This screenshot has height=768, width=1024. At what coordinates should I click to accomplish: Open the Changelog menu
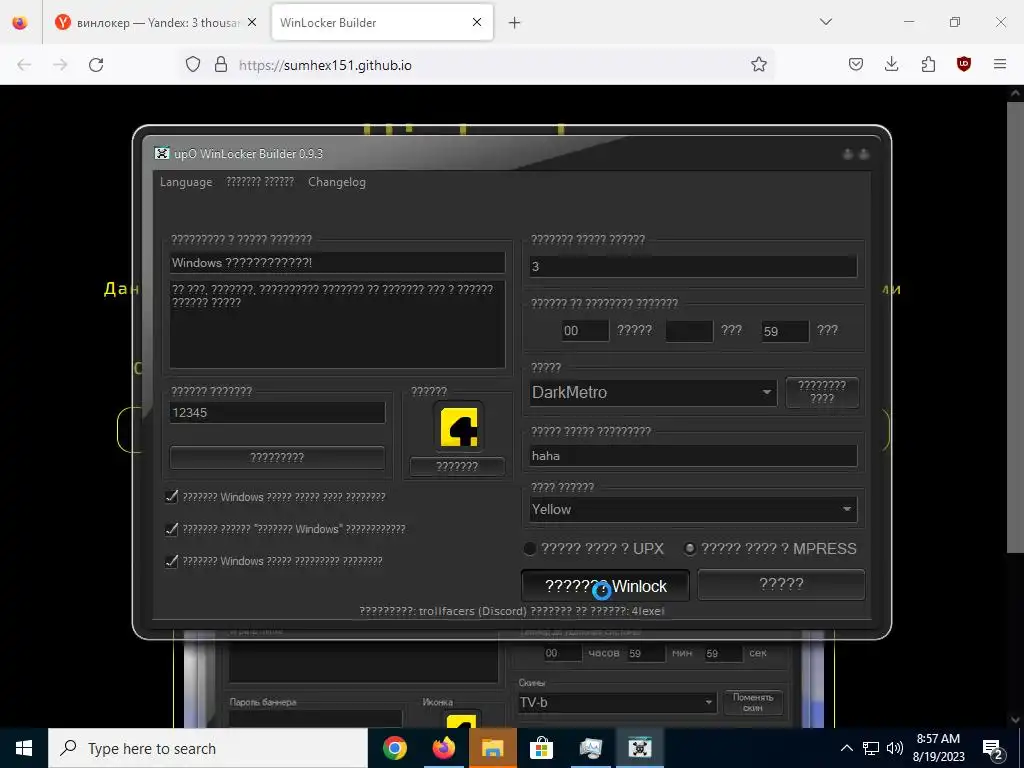click(337, 182)
